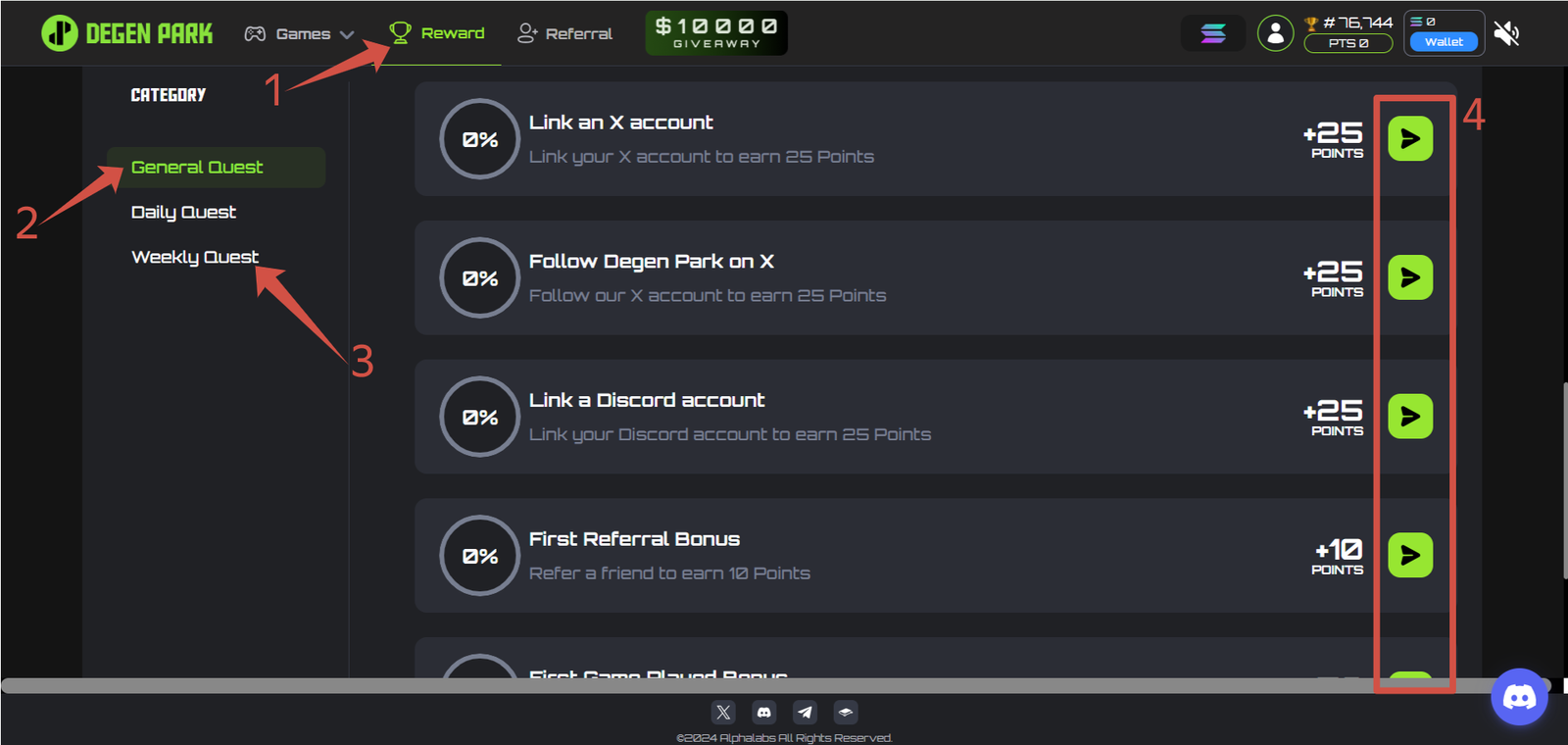Toggle the muted sound speaker icon
This screenshot has width=1568, height=745.
click(1506, 33)
